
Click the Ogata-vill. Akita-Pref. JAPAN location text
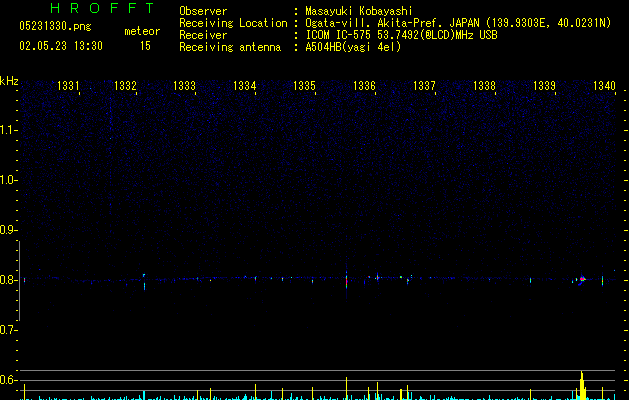393,23
